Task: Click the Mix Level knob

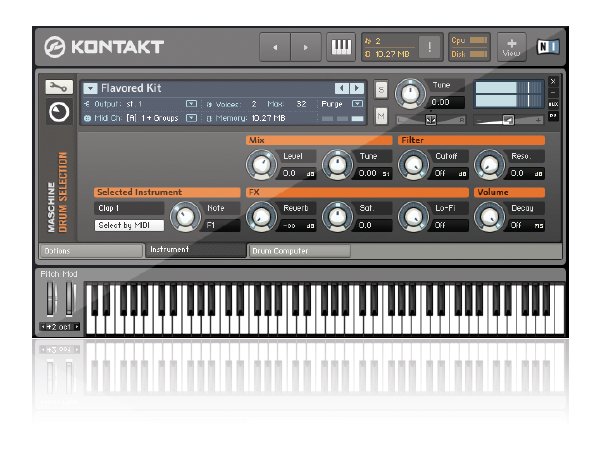Action: tap(261, 165)
